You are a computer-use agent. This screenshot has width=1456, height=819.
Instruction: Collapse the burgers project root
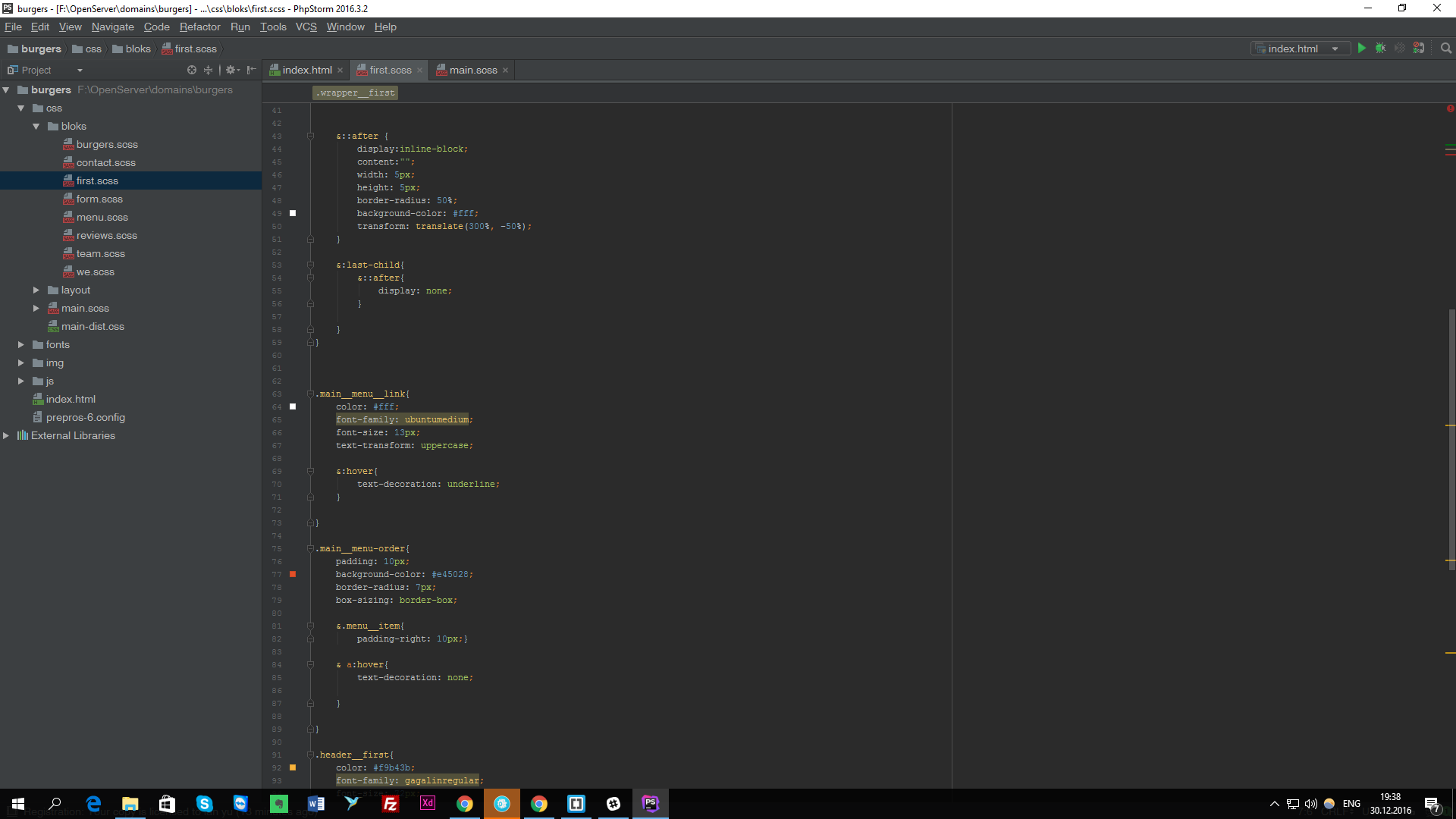click(x=6, y=89)
